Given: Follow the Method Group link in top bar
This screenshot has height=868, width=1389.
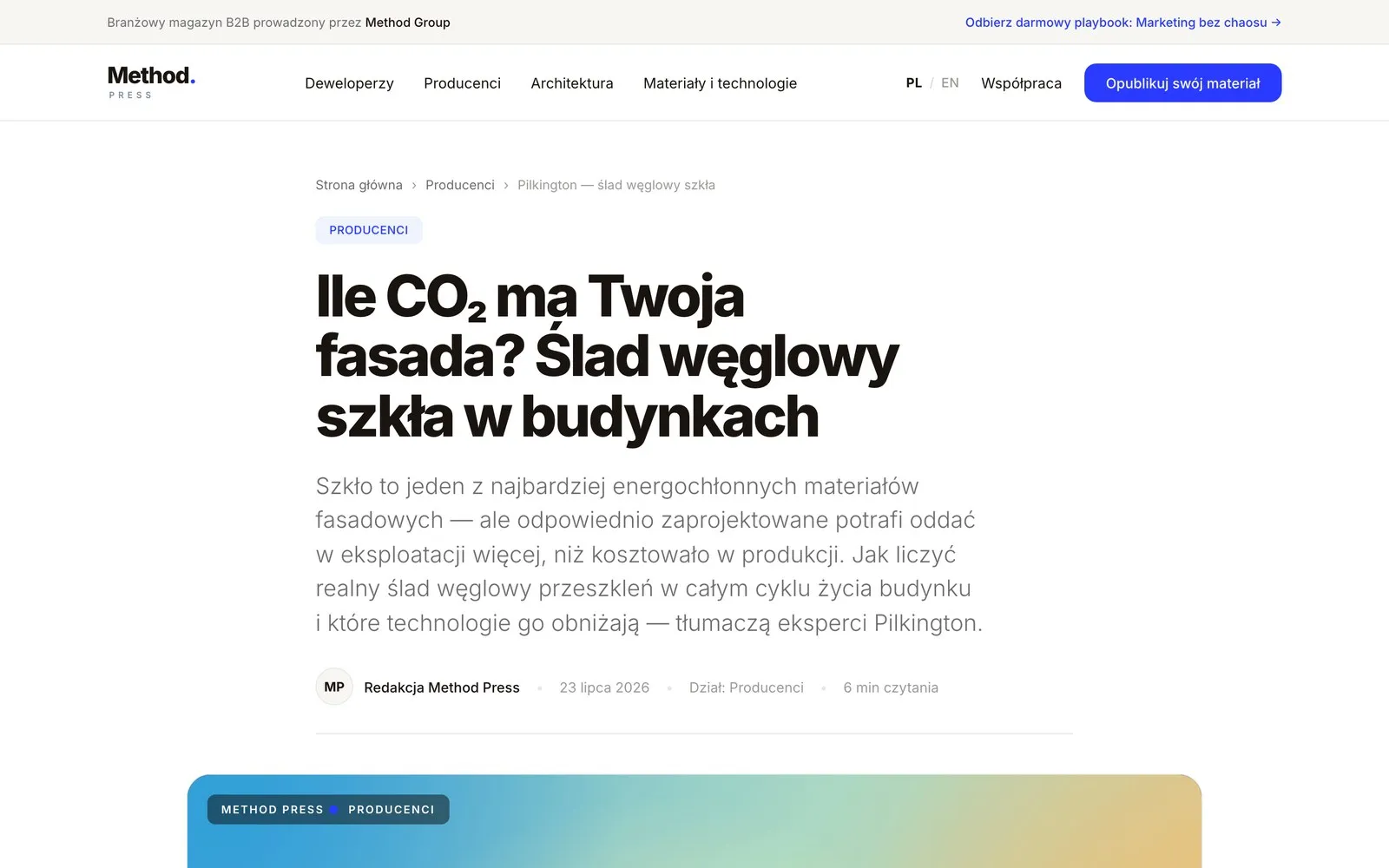Looking at the screenshot, I should tap(407, 23).
